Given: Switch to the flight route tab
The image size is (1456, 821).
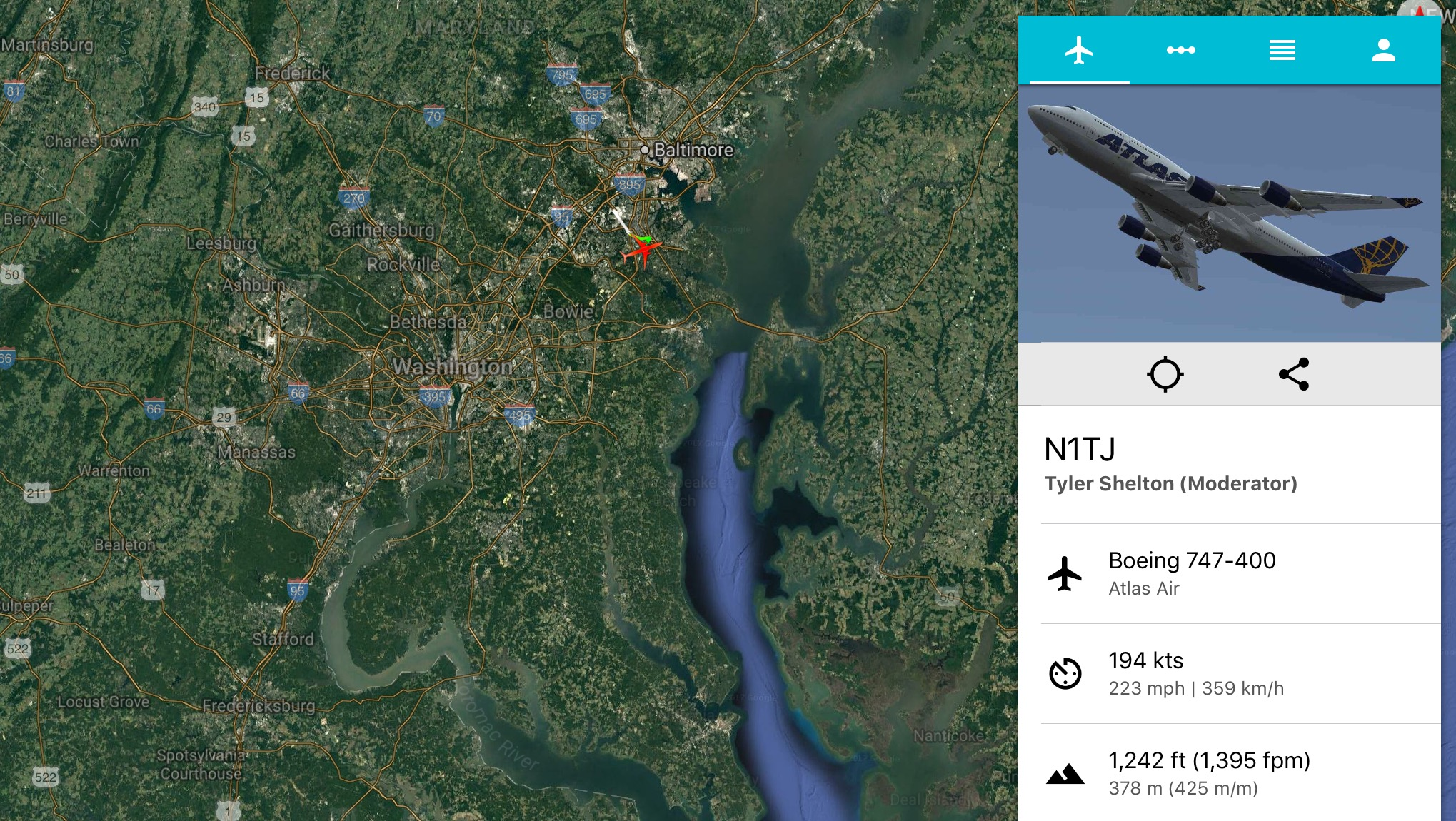Looking at the screenshot, I should coord(1180,50).
